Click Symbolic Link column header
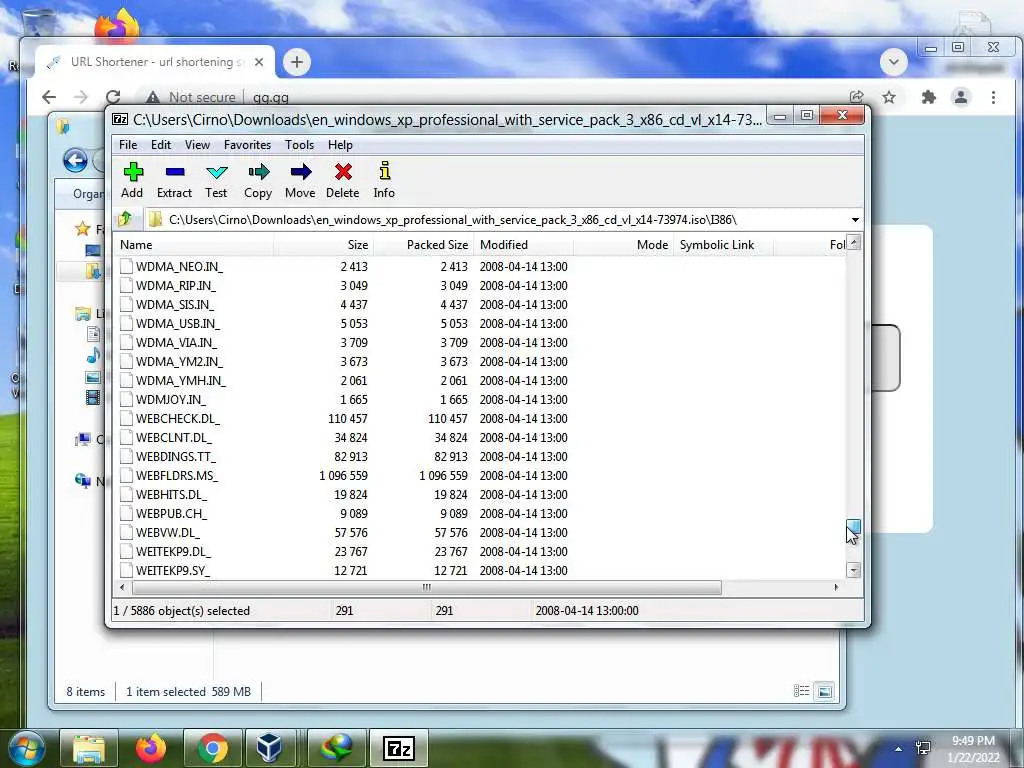The height and width of the screenshot is (768, 1024). [x=724, y=245]
